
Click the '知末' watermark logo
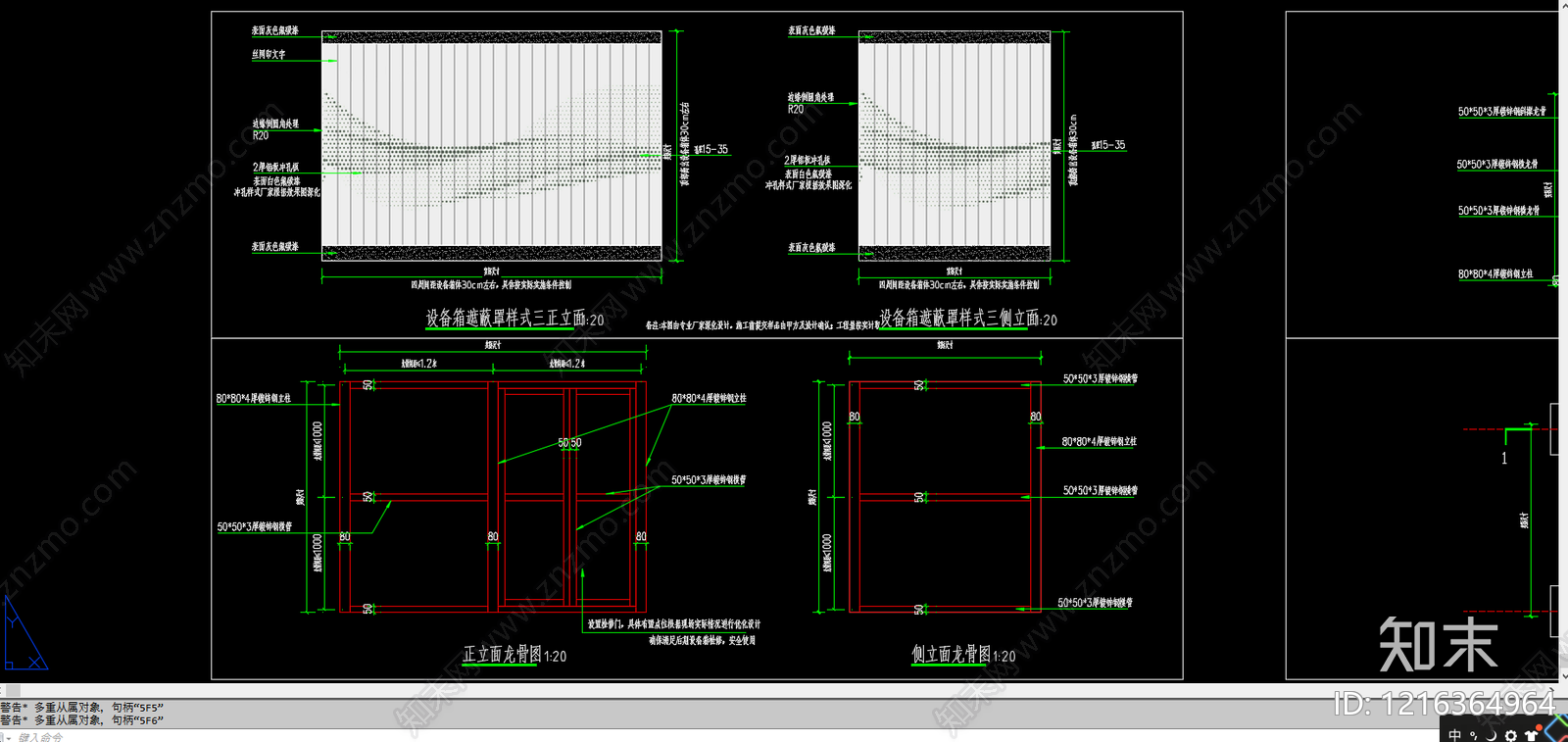[x=1438, y=645]
